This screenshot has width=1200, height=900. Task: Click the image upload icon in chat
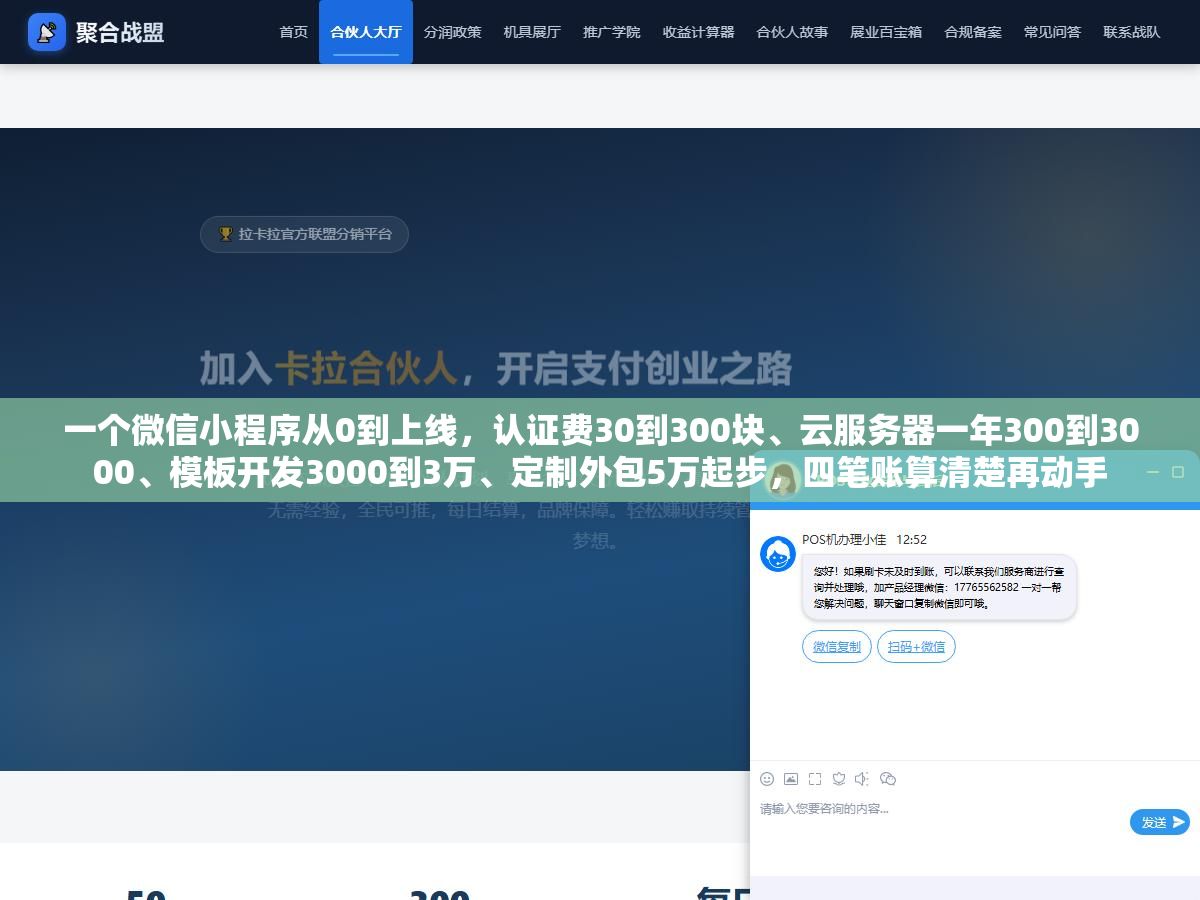click(x=791, y=779)
